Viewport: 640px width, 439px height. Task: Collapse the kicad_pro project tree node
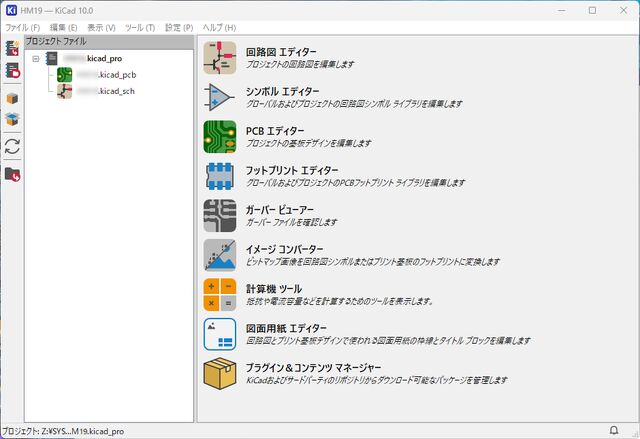click(x=36, y=59)
